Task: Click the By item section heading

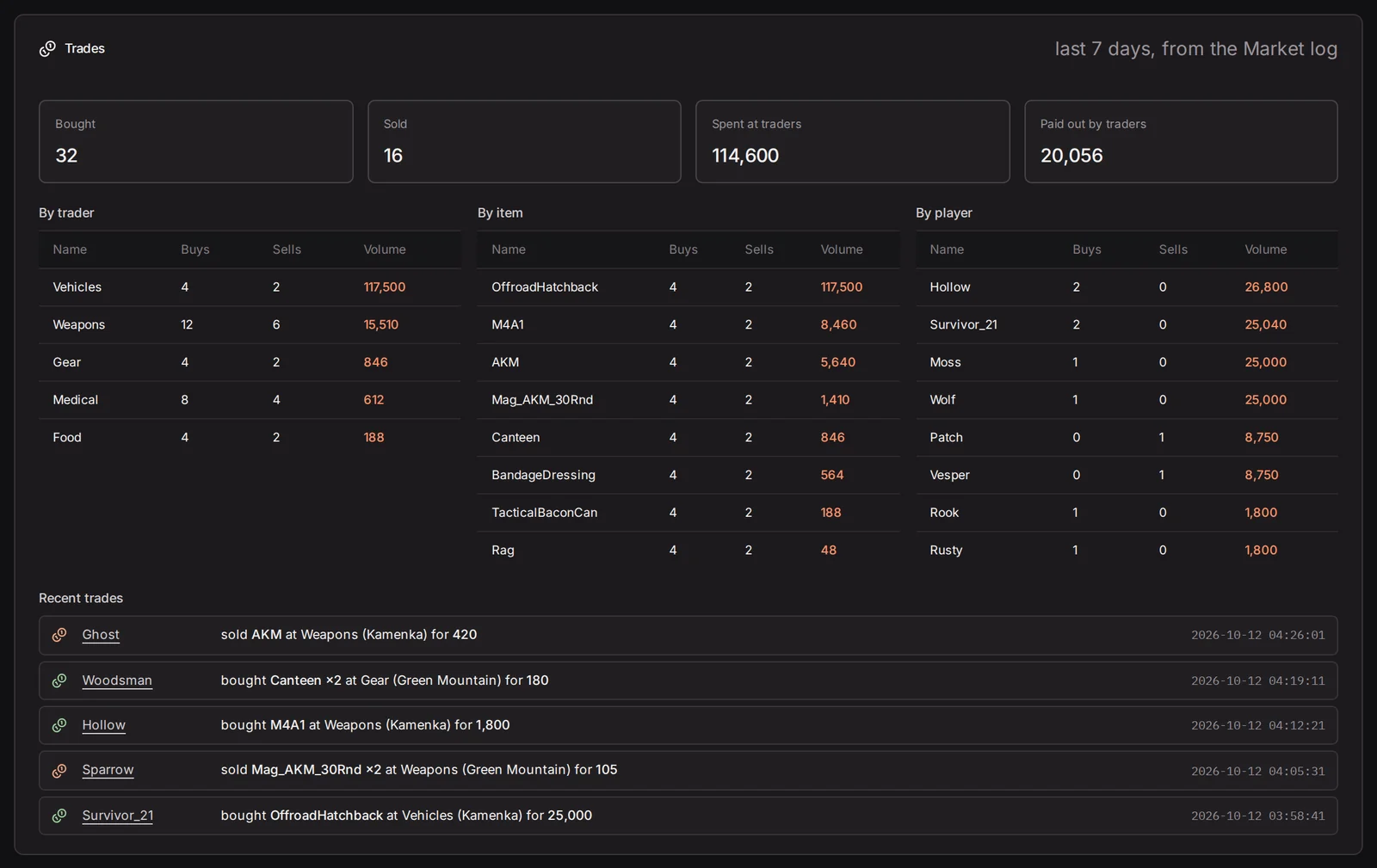Action: pos(500,212)
